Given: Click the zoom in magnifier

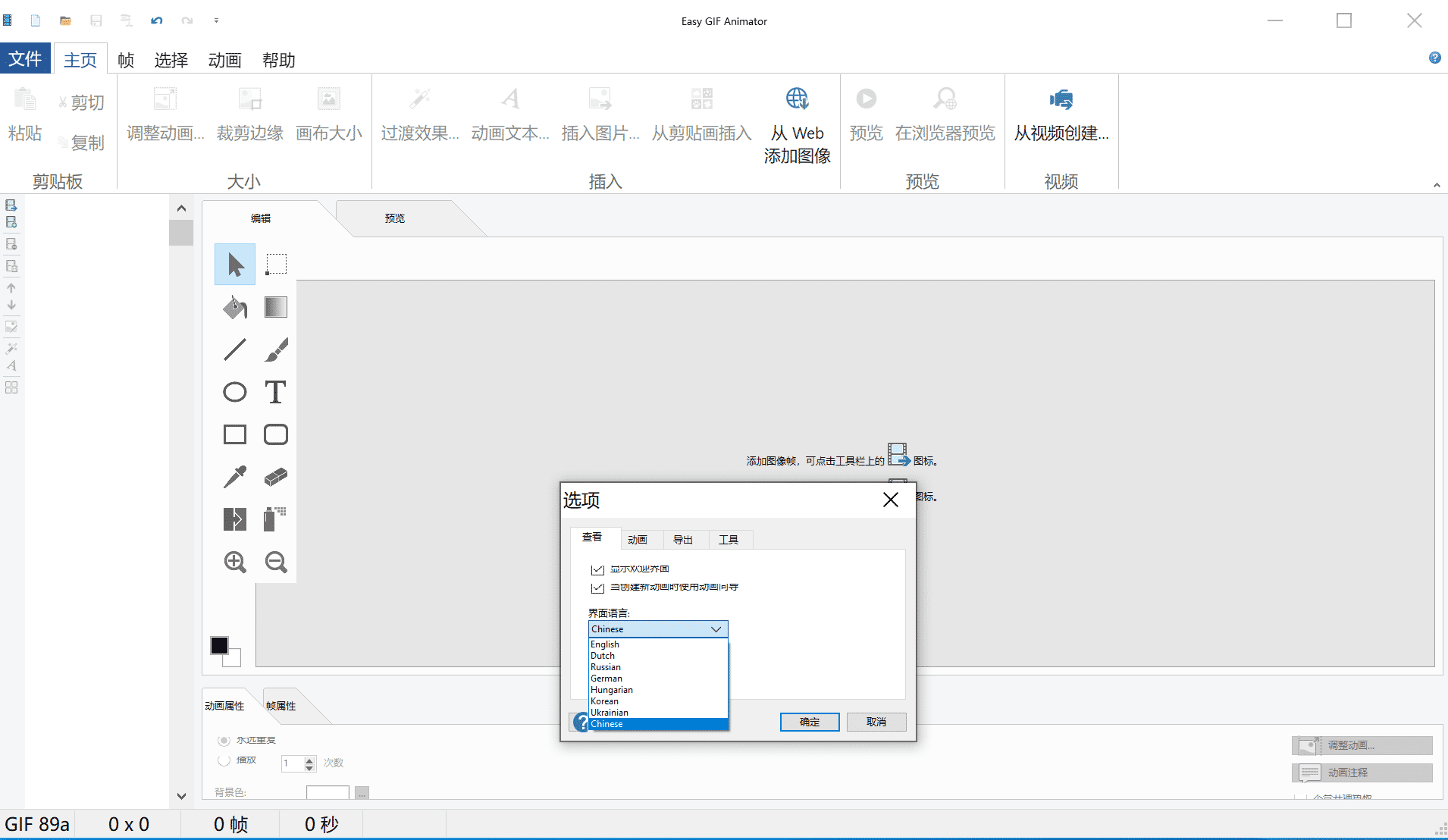Looking at the screenshot, I should click(235, 562).
